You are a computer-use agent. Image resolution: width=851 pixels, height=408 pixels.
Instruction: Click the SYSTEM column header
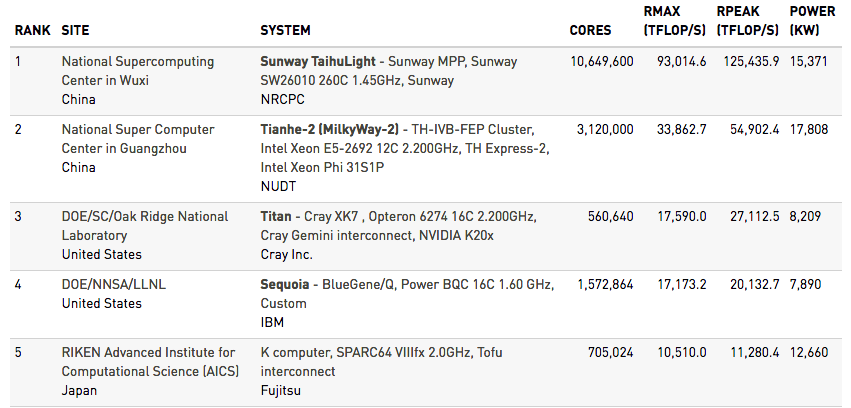tap(285, 31)
